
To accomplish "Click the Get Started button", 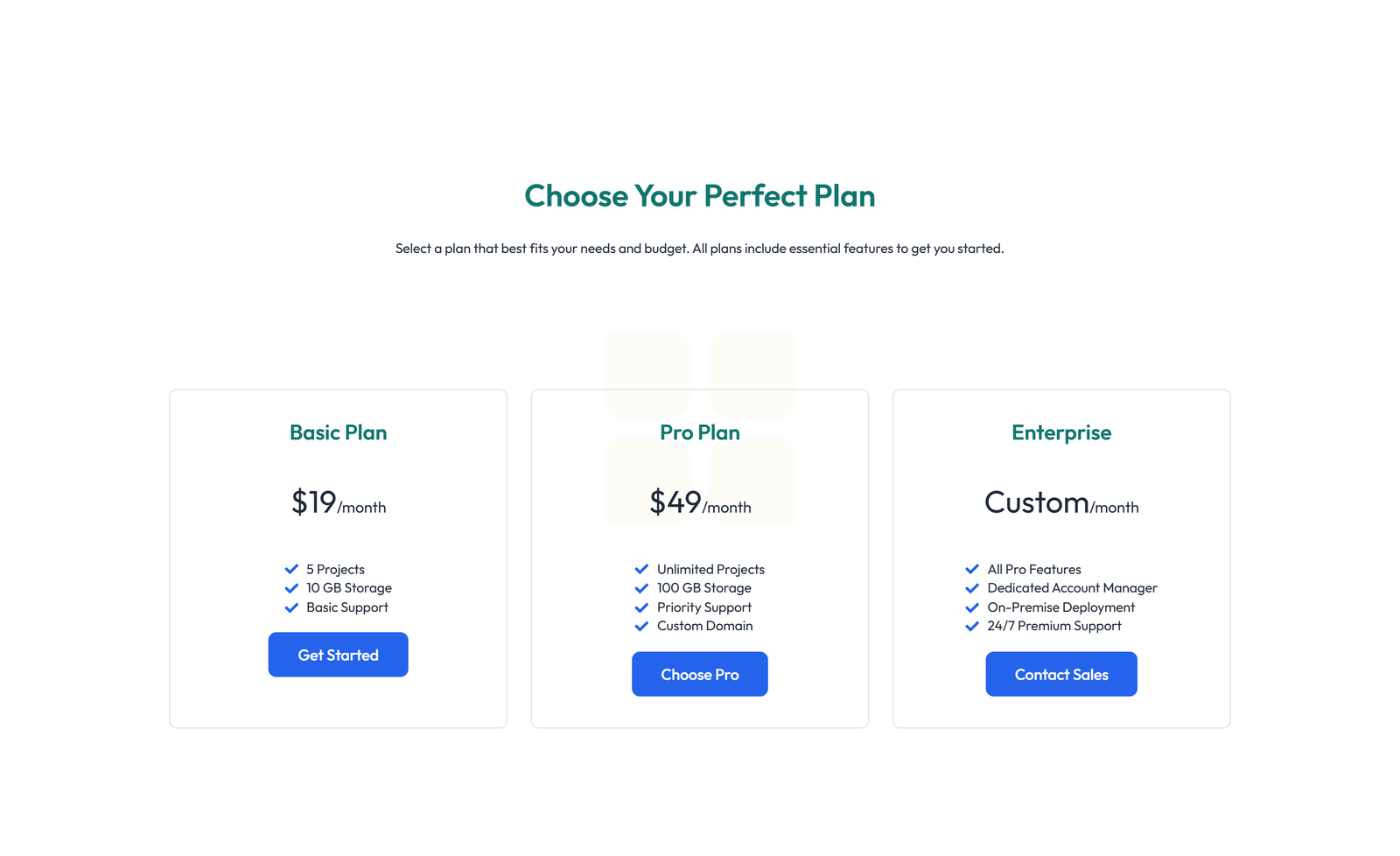I will [338, 654].
